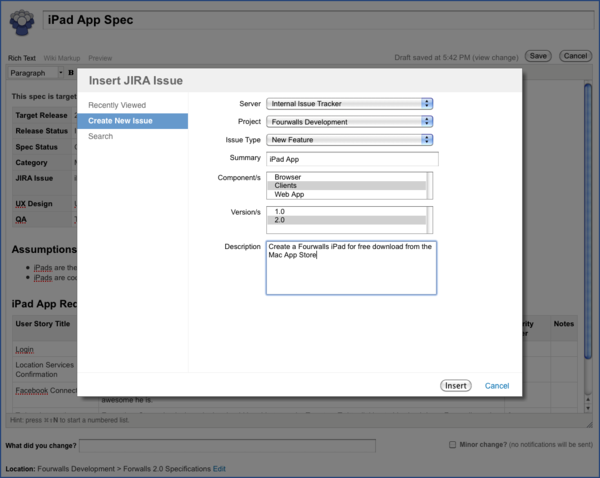Select Create New Issue in sidebar
The width and height of the screenshot is (600, 478).
tap(132, 121)
